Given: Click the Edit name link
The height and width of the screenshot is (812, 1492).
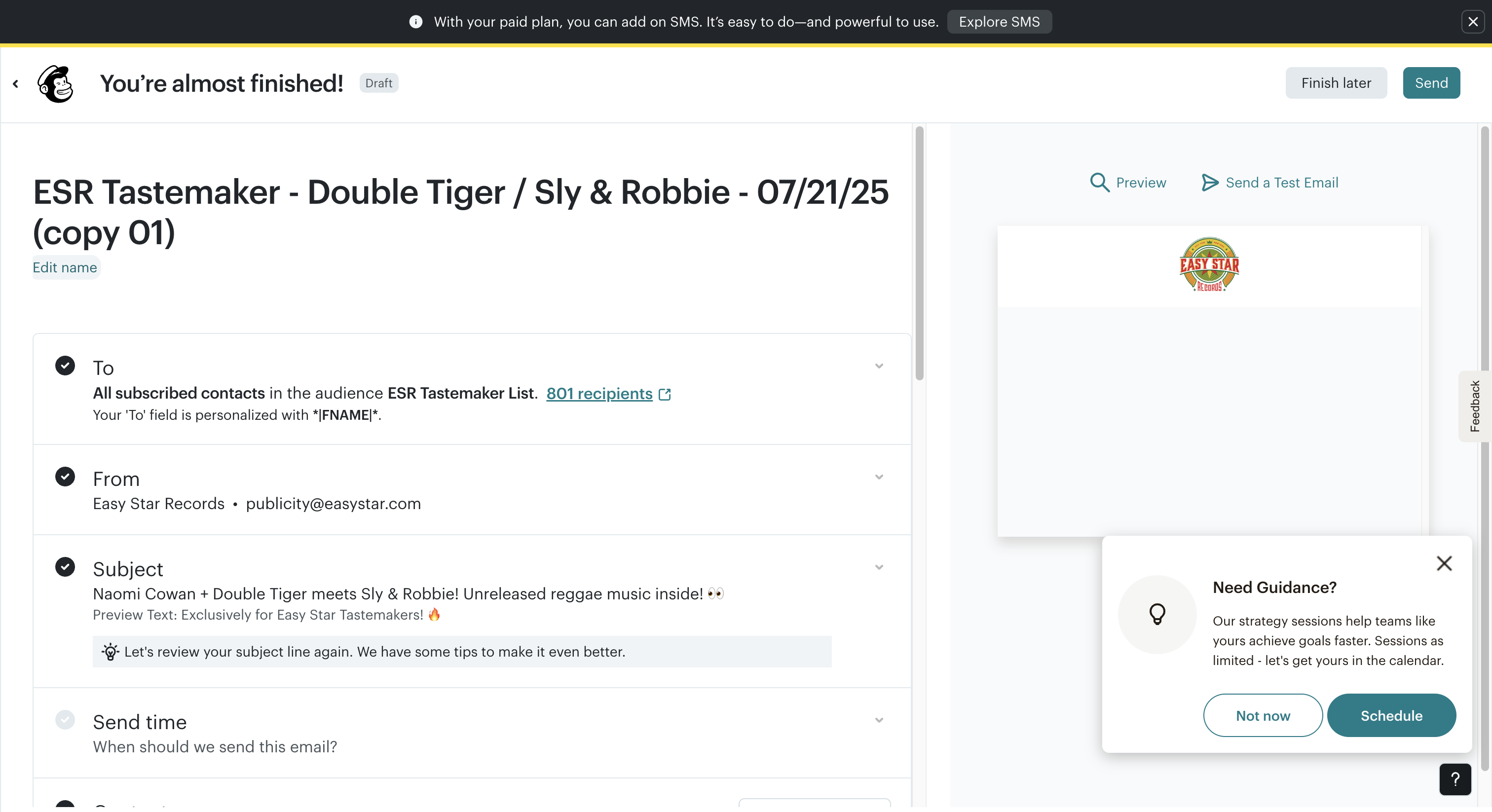Looking at the screenshot, I should [65, 267].
